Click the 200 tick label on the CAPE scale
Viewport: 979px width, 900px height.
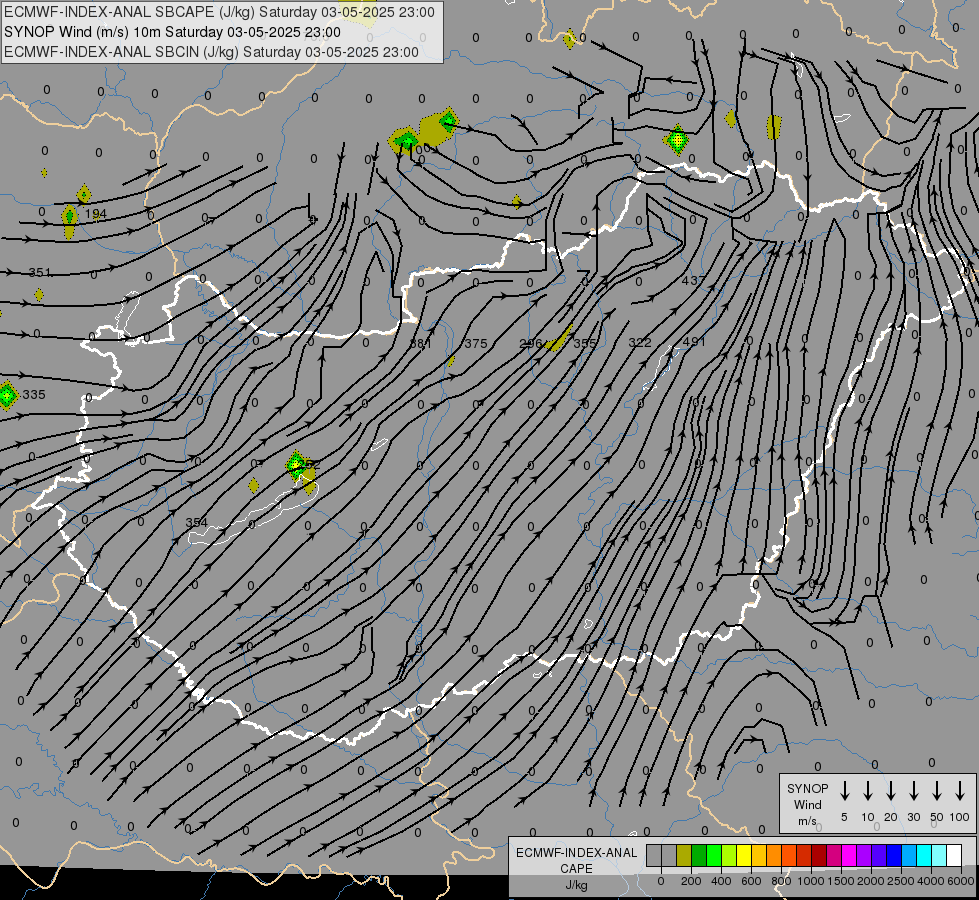(x=691, y=881)
